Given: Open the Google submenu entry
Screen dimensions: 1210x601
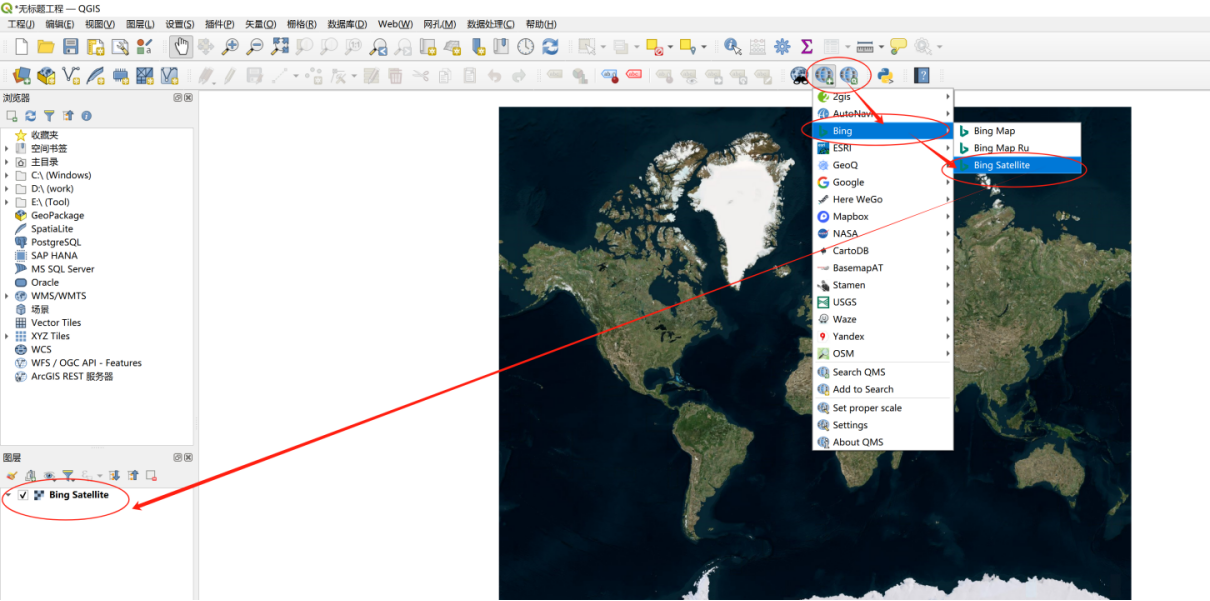Looking at the screenshot, I should click(883, 182).
